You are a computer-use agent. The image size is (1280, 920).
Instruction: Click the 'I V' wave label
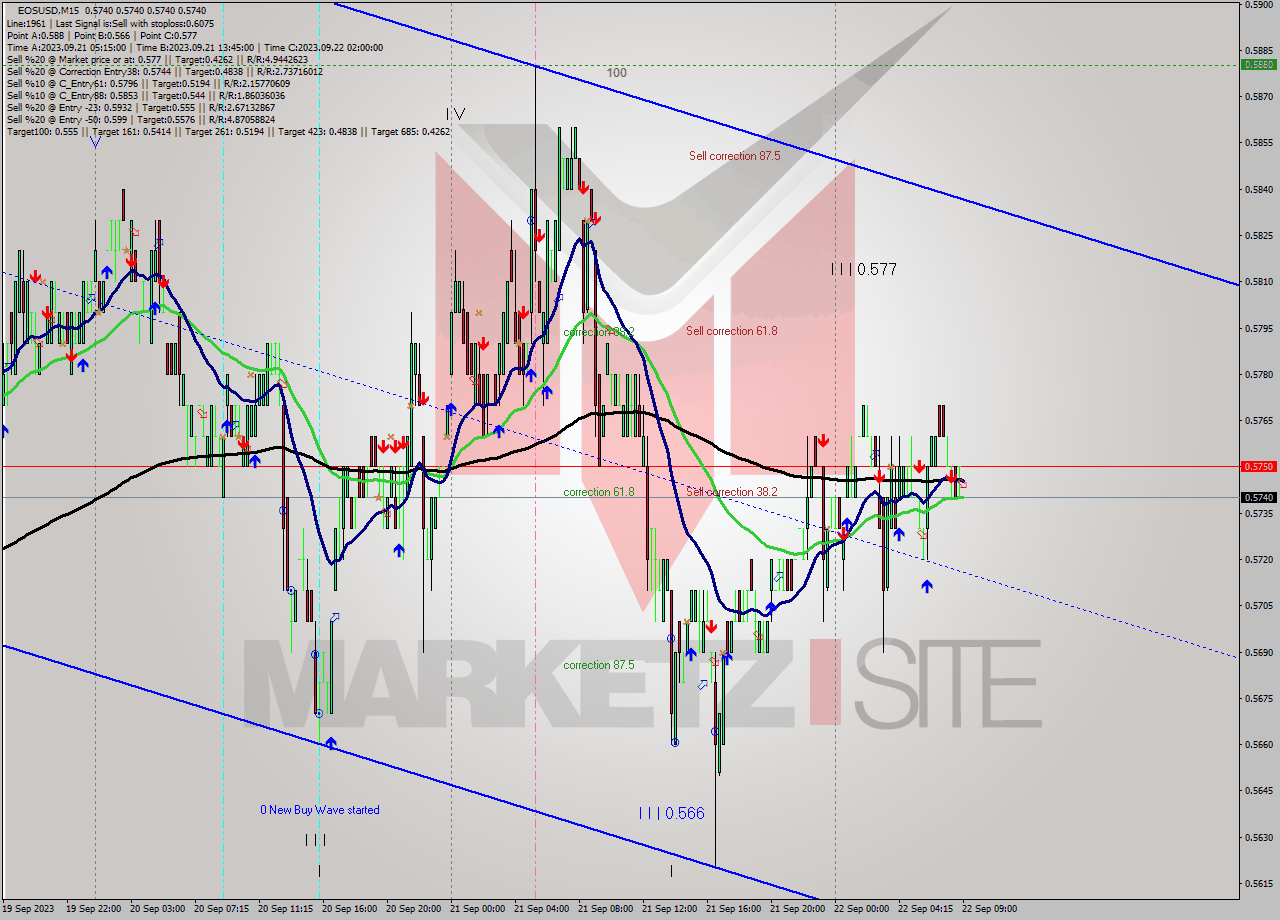(x=456, y=114)
